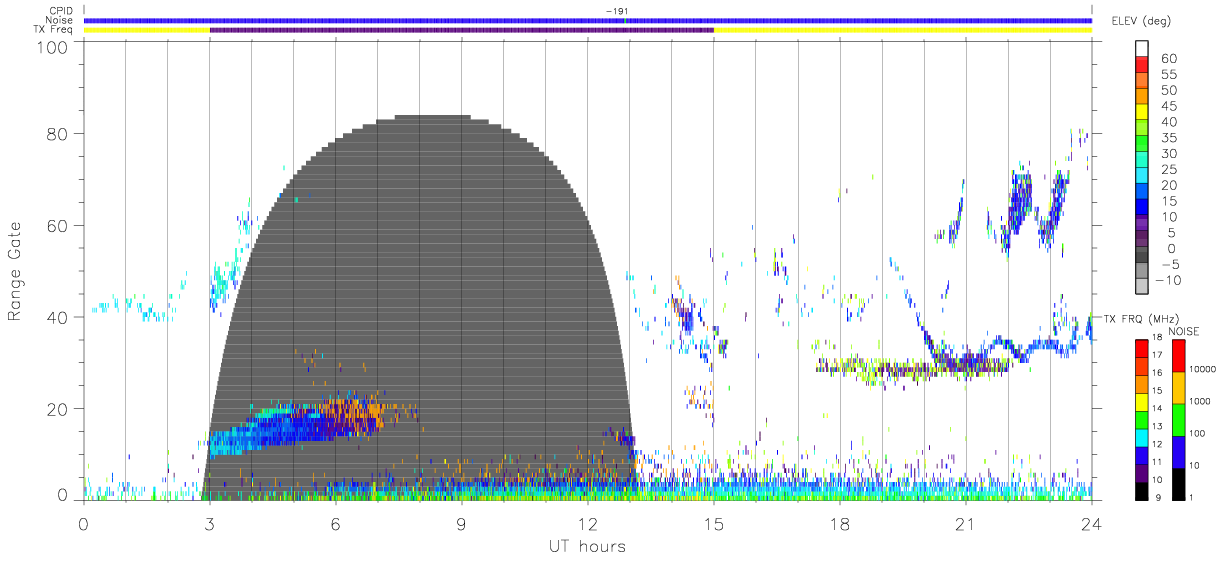
Task: Select the purple segment of TX Freq bar
Action: click(462, 30)
